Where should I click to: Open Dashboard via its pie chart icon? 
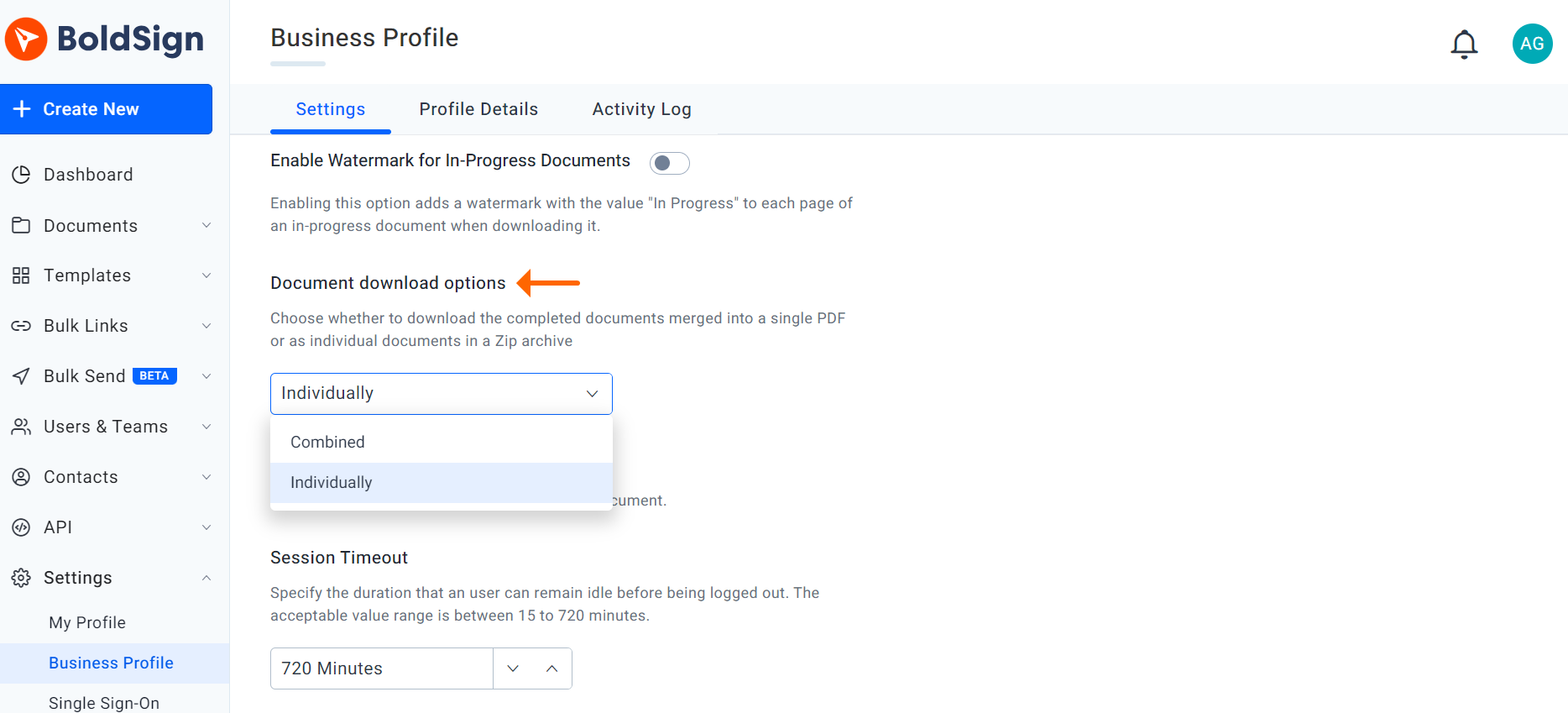tap(21, 175)
